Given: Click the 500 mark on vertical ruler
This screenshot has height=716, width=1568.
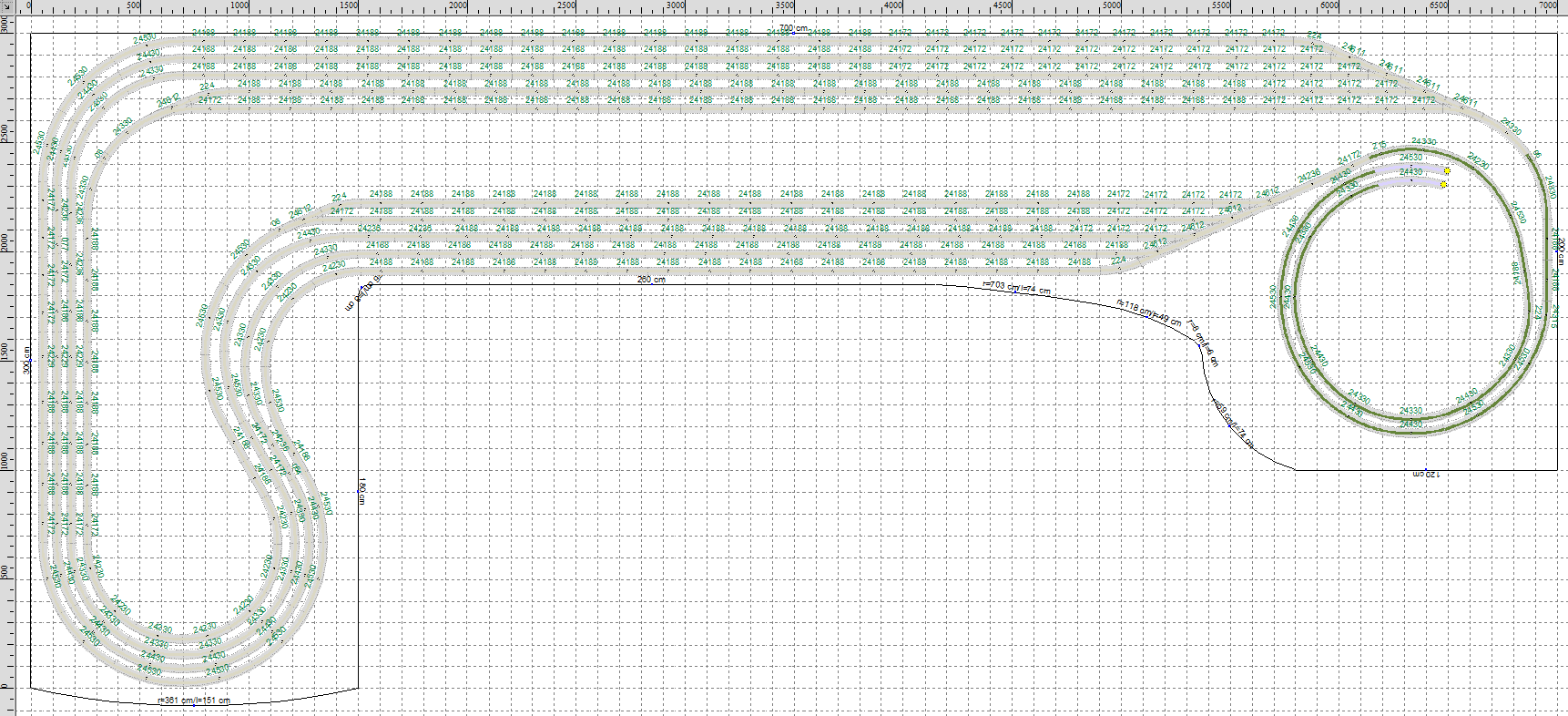Looking at the screenshot, I should 5,570.
